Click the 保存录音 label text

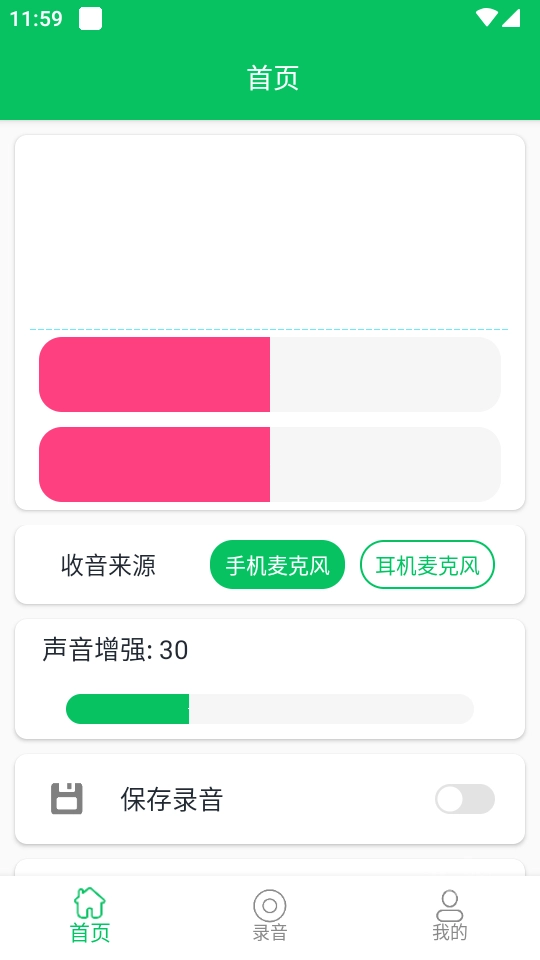(x=171, y=799)
